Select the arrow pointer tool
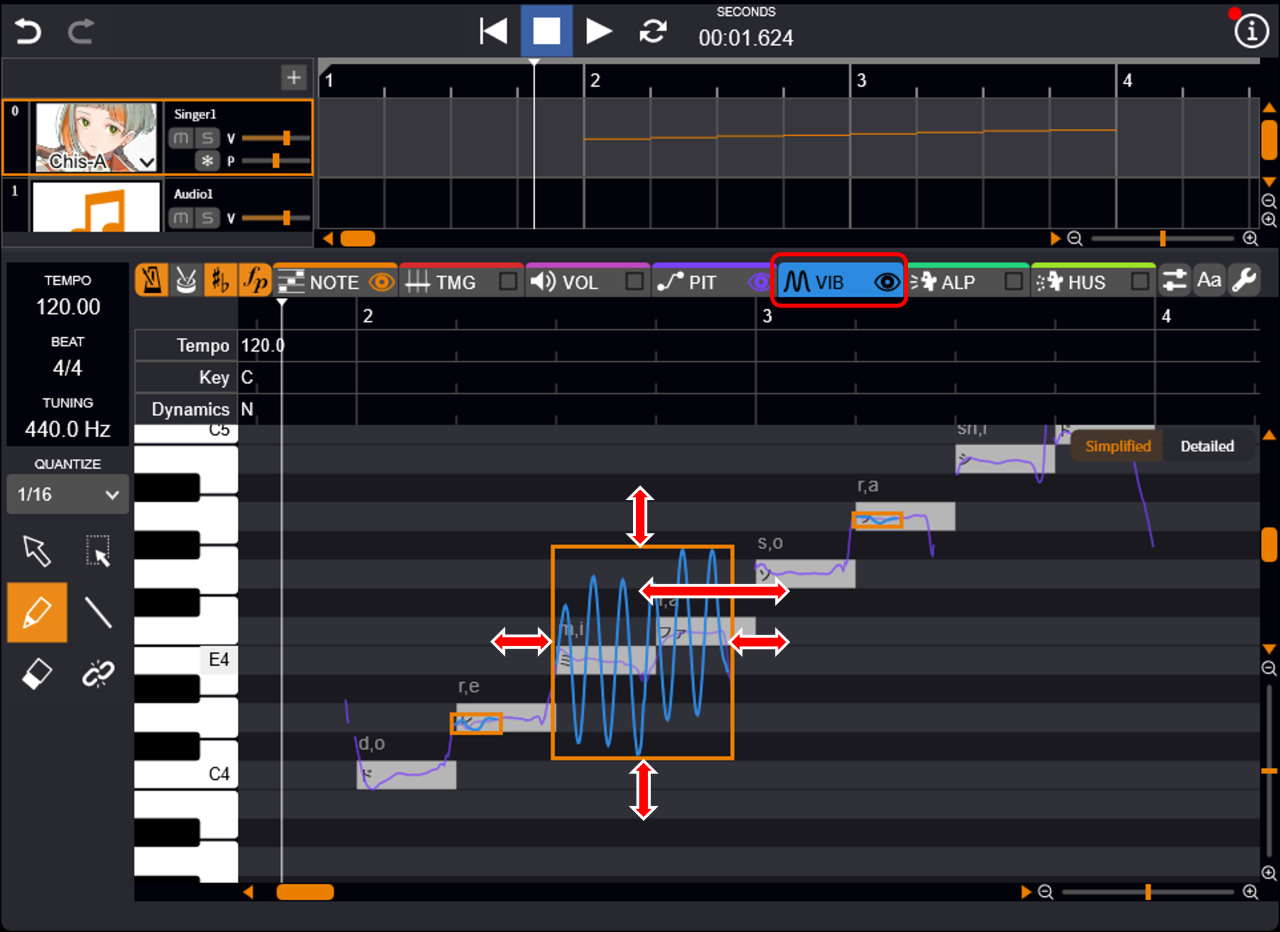Image resolution: width=1280 pixels, height=932 pixels. [37, 550]
